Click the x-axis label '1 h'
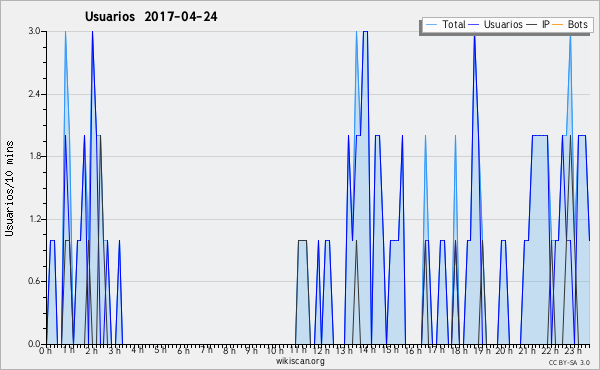Screen dimensions: 600x370 (68, 350)
